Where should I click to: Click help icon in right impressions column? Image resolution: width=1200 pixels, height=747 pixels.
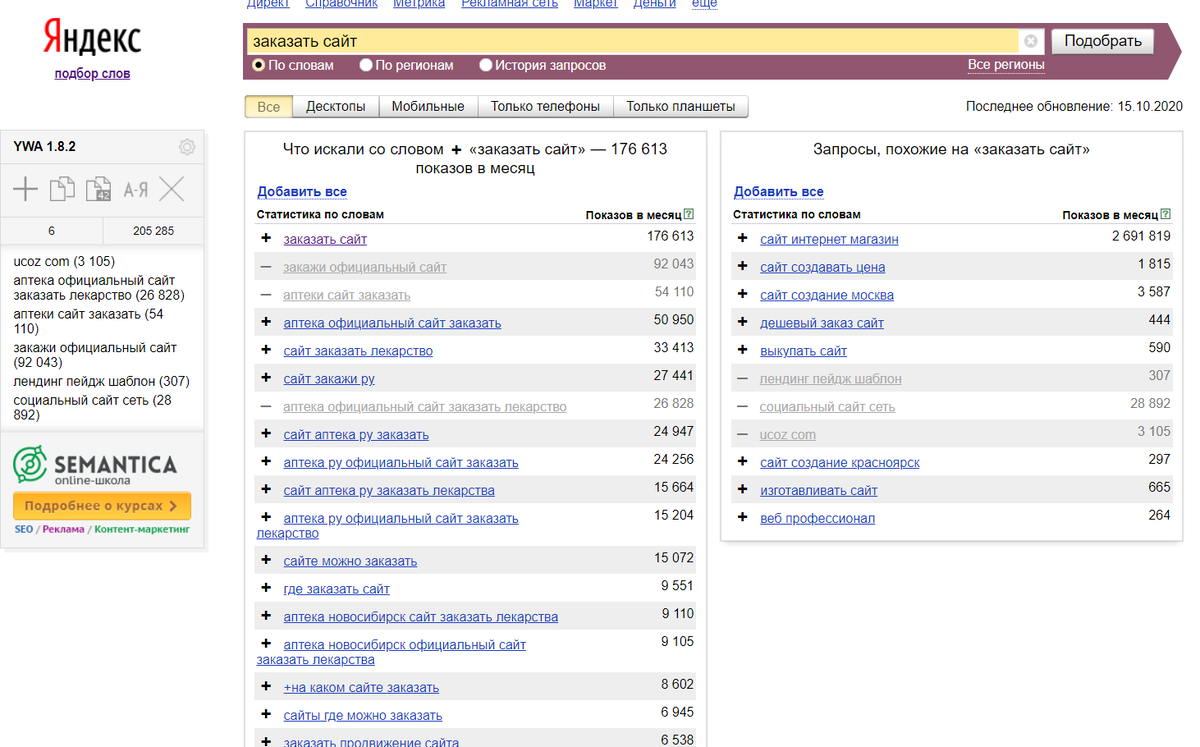click(x=1166, y=215)
